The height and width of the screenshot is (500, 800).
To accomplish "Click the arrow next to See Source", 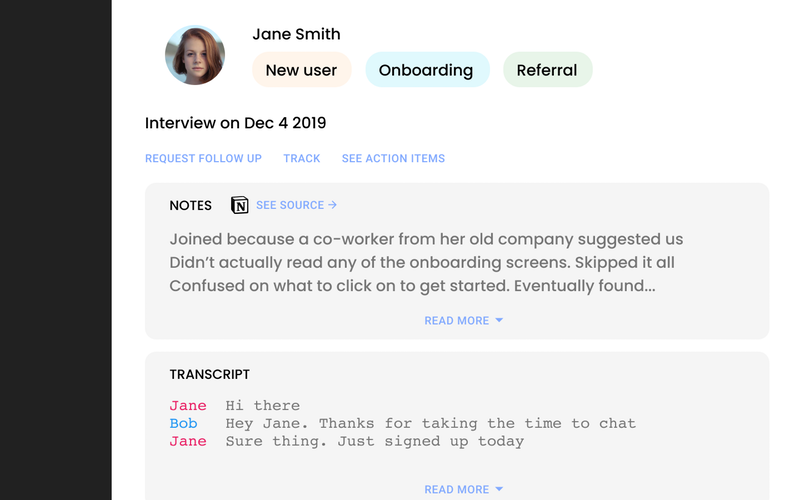I will (333, 205).
